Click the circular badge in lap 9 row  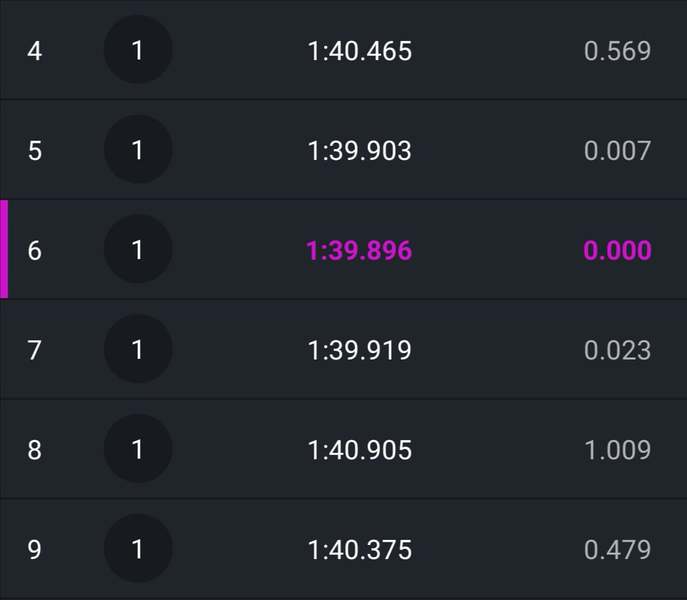click(x=138, y=550)
